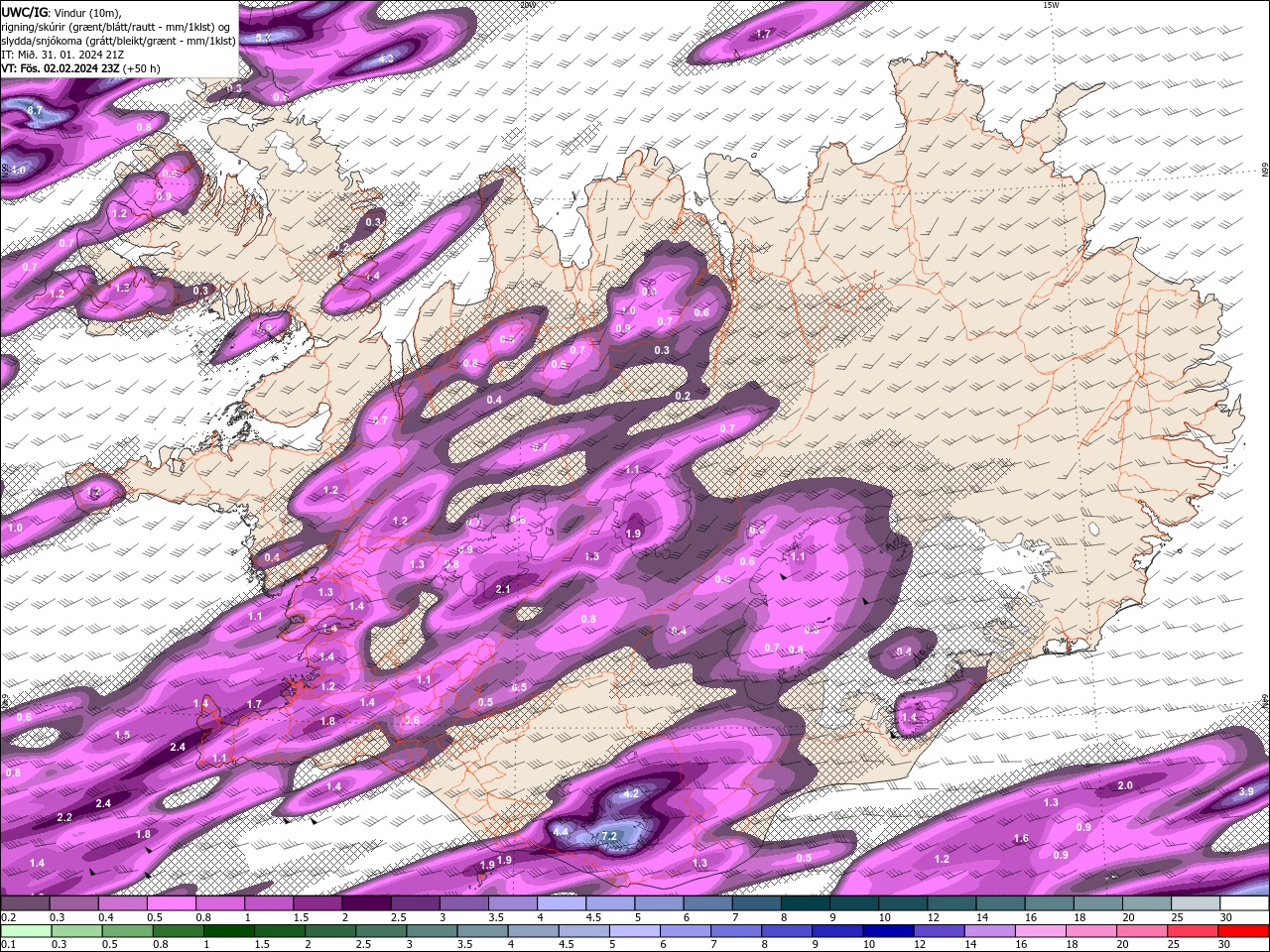Click the 4.3 precipitation value on the map
The image size is (1270, 952).
[386, 59]
